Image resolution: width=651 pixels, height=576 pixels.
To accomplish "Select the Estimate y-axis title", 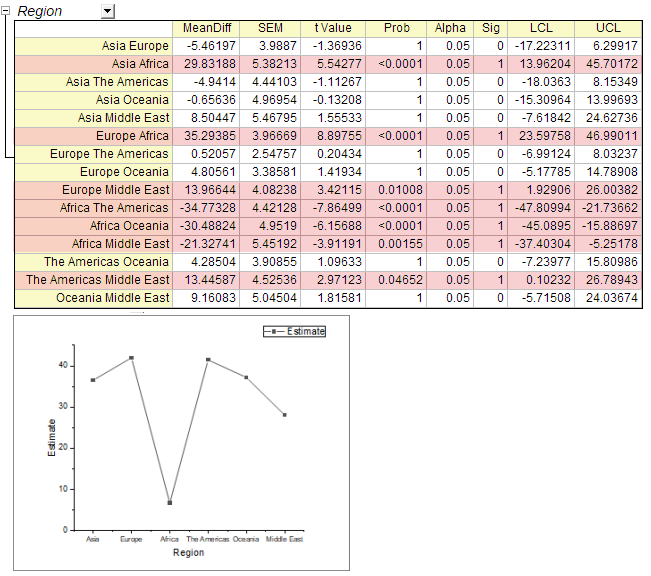I will 52,437.
